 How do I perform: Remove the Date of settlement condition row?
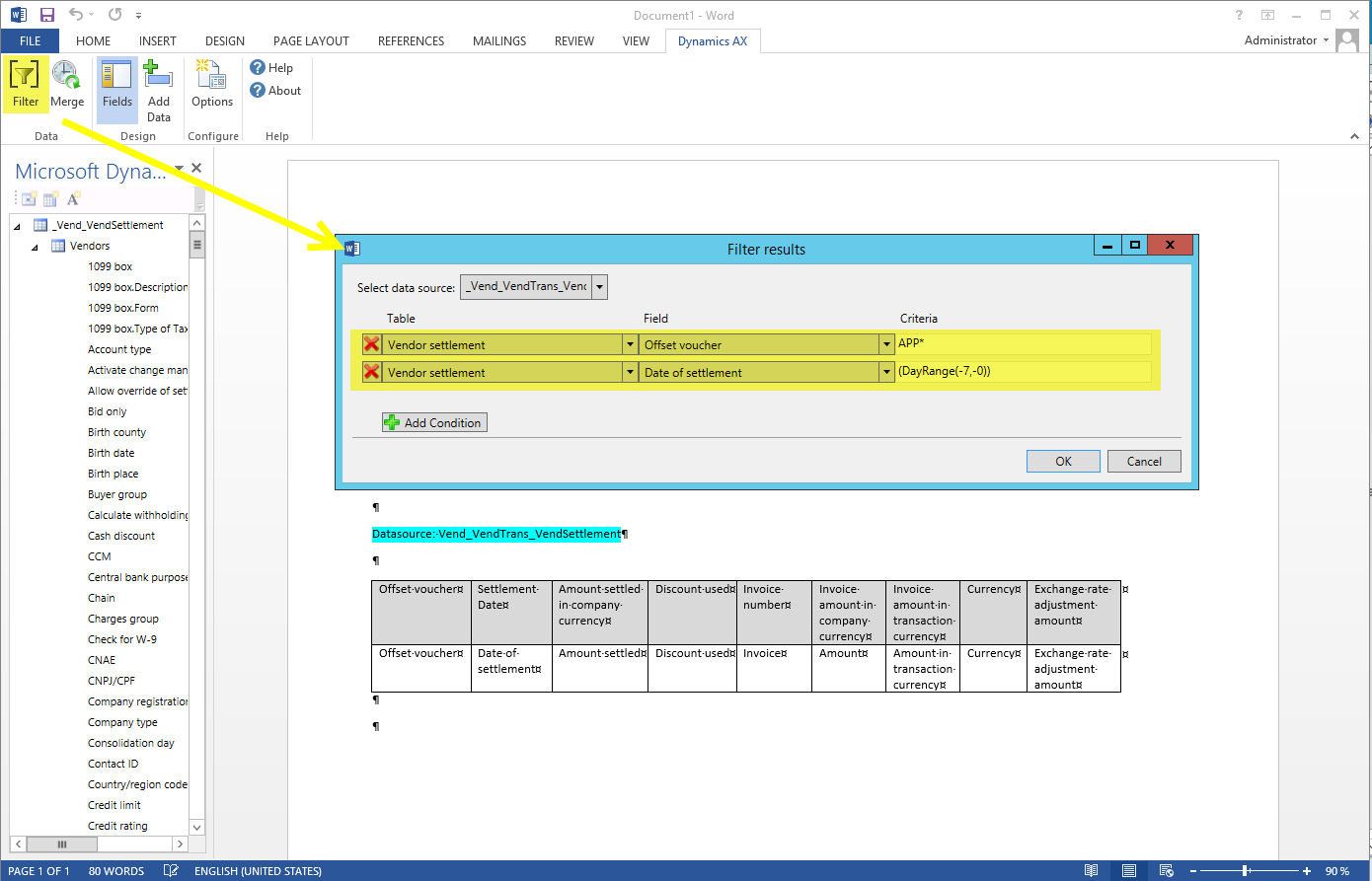371,372
